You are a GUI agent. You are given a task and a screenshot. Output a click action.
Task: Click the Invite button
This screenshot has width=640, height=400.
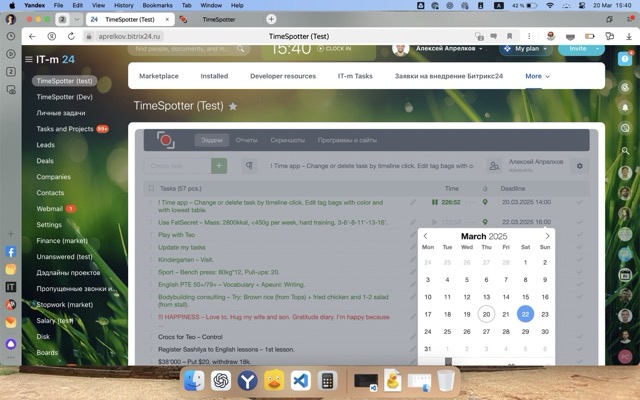[x=580, y=48]
